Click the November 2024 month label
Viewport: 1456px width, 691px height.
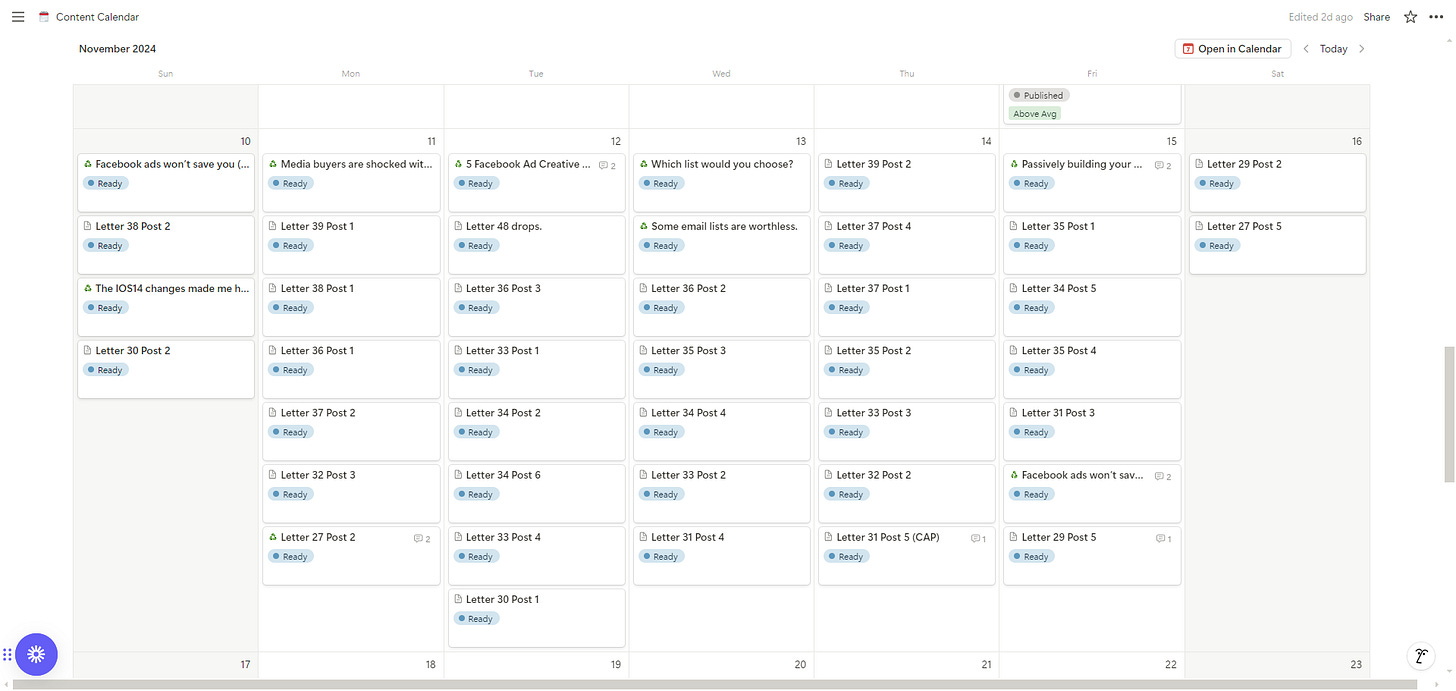pyautogui.click(x=118, y=49)
